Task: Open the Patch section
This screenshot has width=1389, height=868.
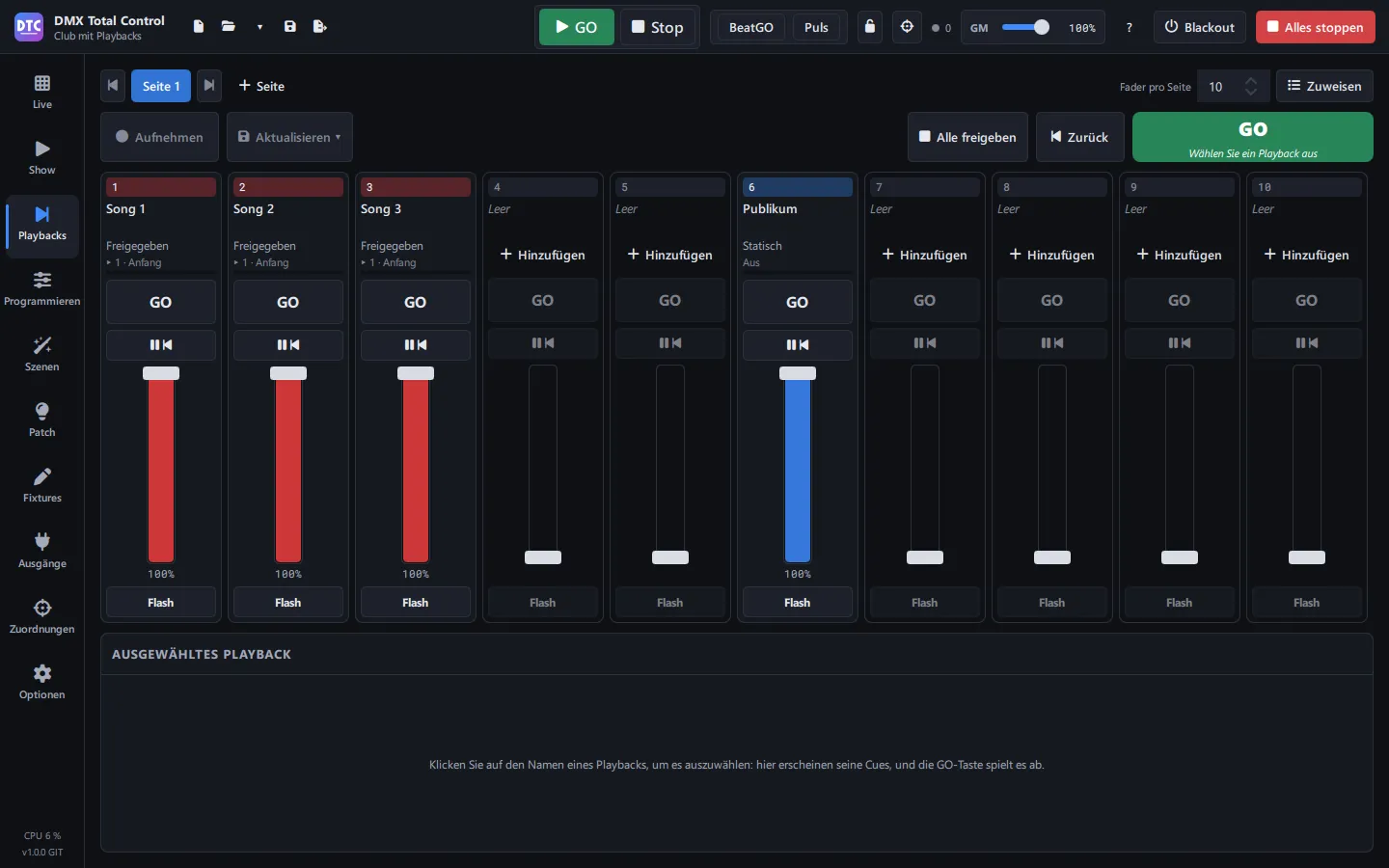Action: pyautogui.click(x=42, y=420)
